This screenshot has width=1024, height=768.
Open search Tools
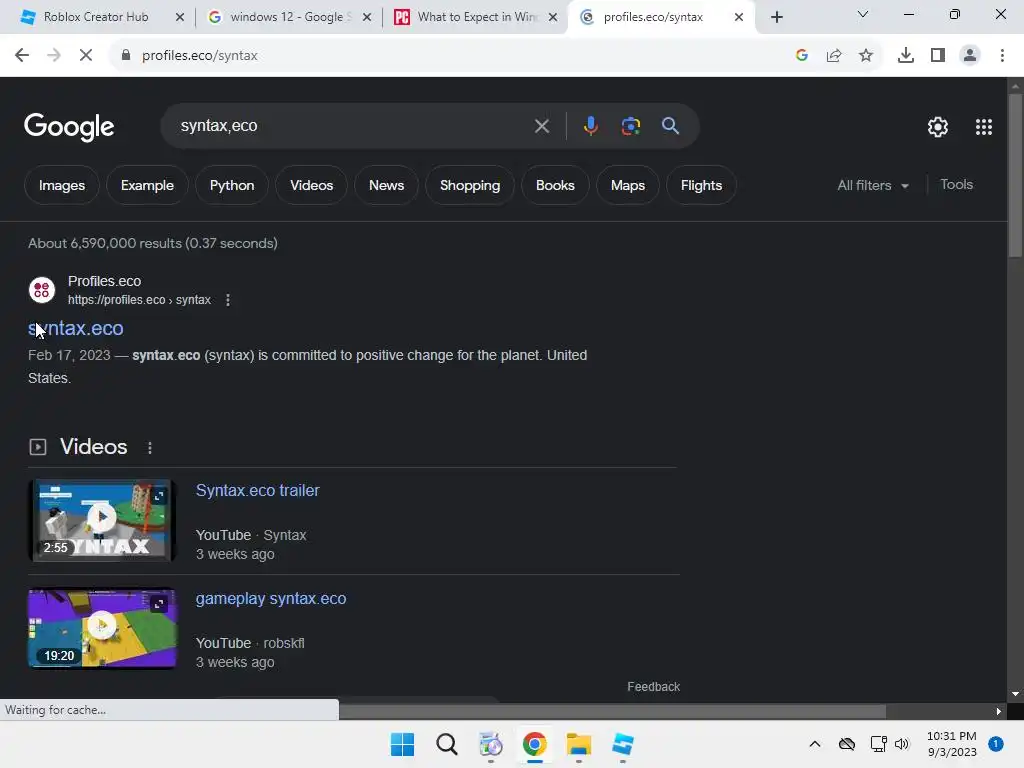956,185
